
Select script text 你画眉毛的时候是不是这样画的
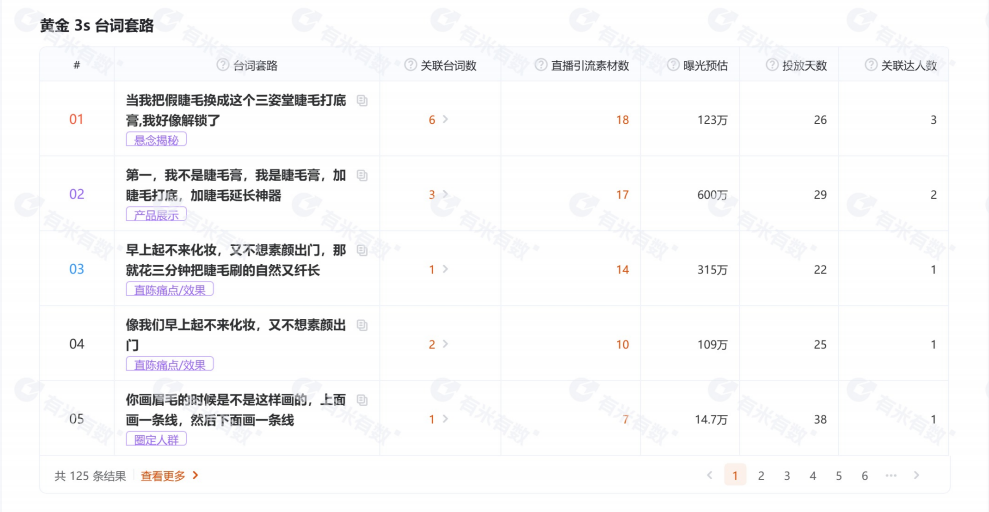216,400
